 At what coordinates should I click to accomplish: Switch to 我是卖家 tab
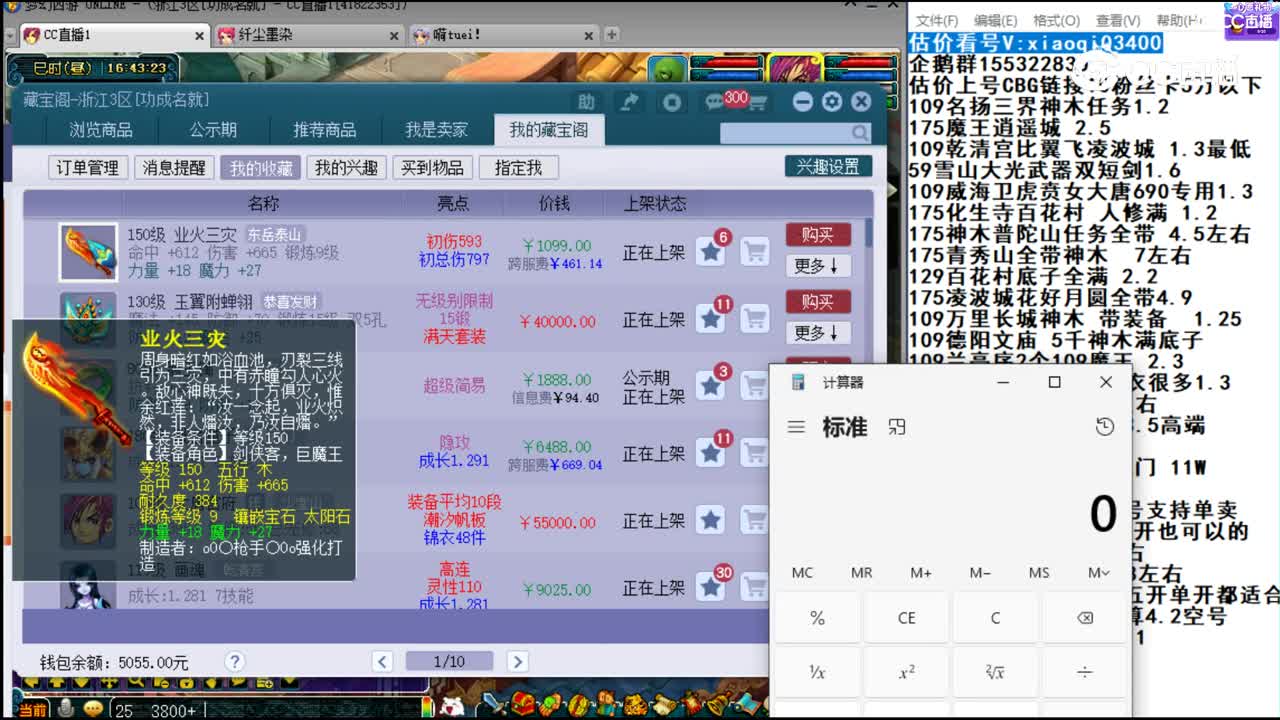point(436,130)
